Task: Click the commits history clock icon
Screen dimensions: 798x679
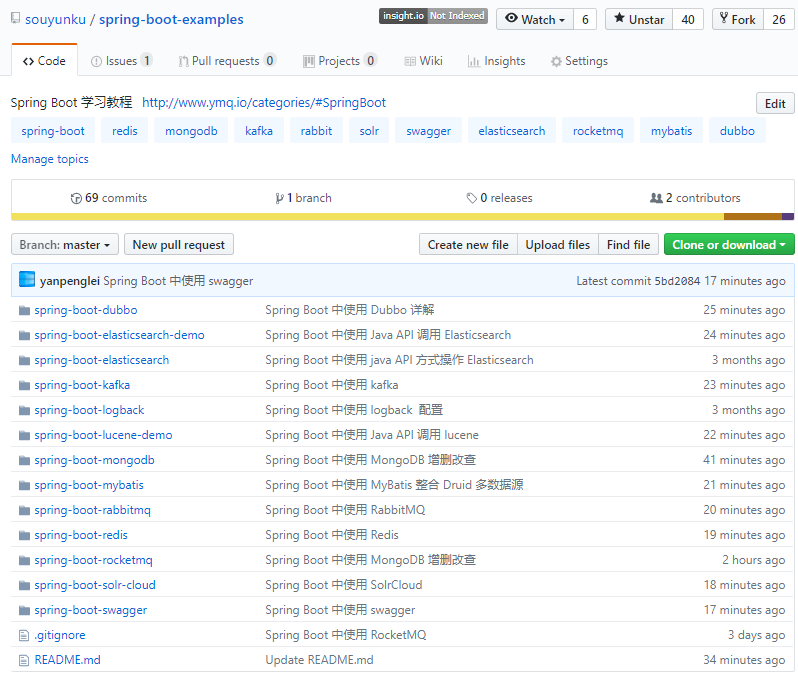Action: coord(76,199)
